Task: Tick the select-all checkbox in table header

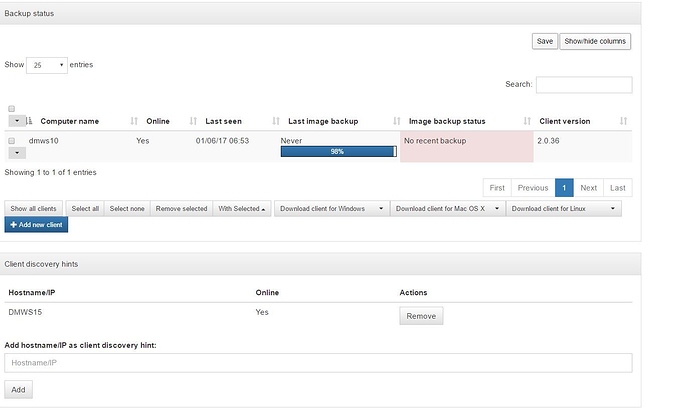Action: (x=12, y=108)
